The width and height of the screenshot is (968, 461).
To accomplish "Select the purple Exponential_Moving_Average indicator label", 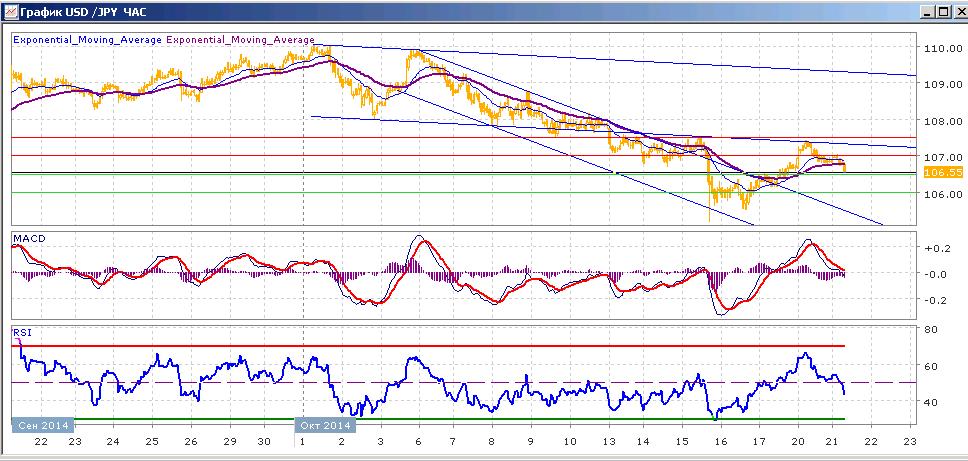I will click(240, 39).
